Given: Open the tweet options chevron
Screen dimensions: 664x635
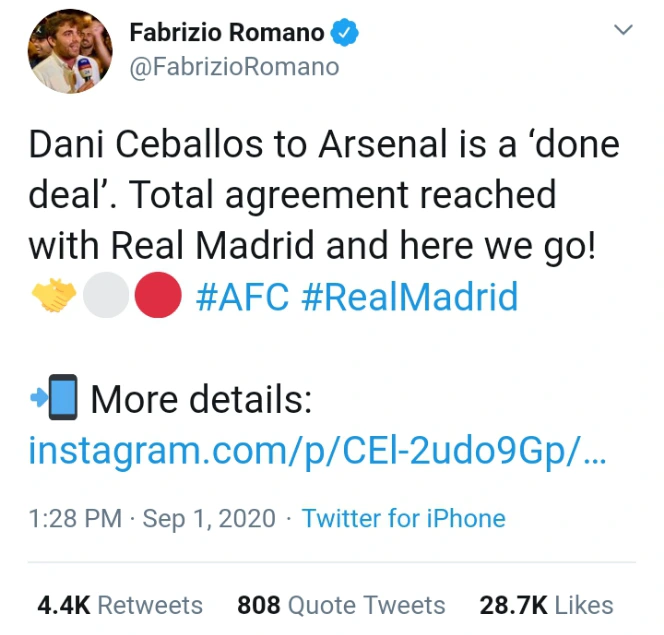Looking at the screenshot, I should (x=623, y=30).
